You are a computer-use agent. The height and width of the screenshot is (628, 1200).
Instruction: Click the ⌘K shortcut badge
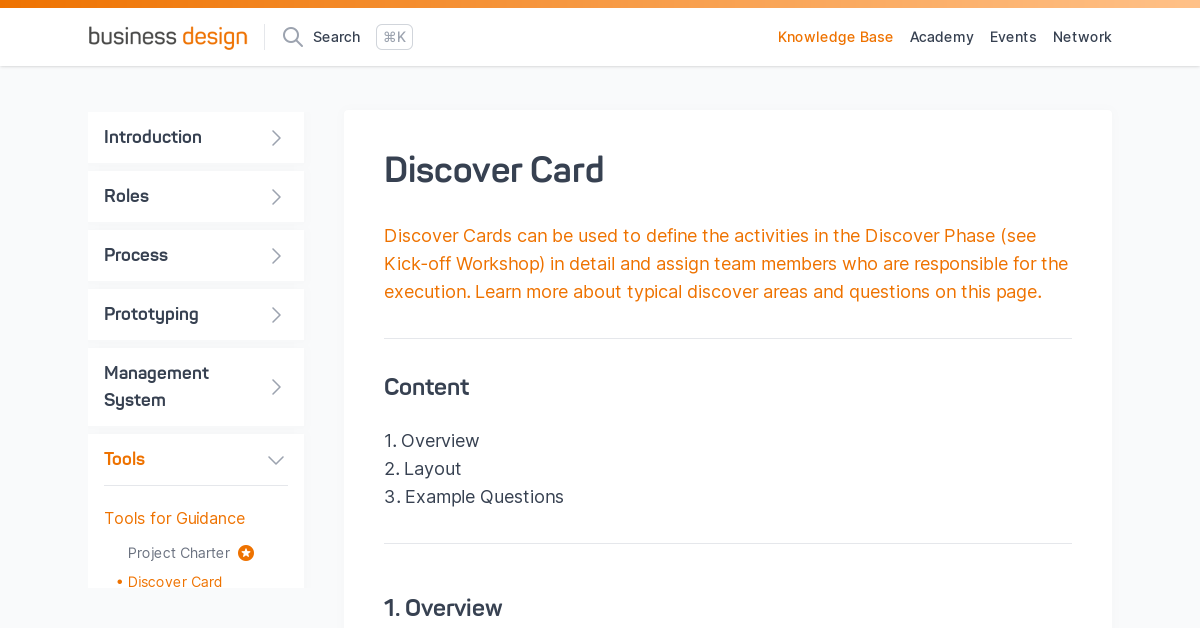pos(394,37)
